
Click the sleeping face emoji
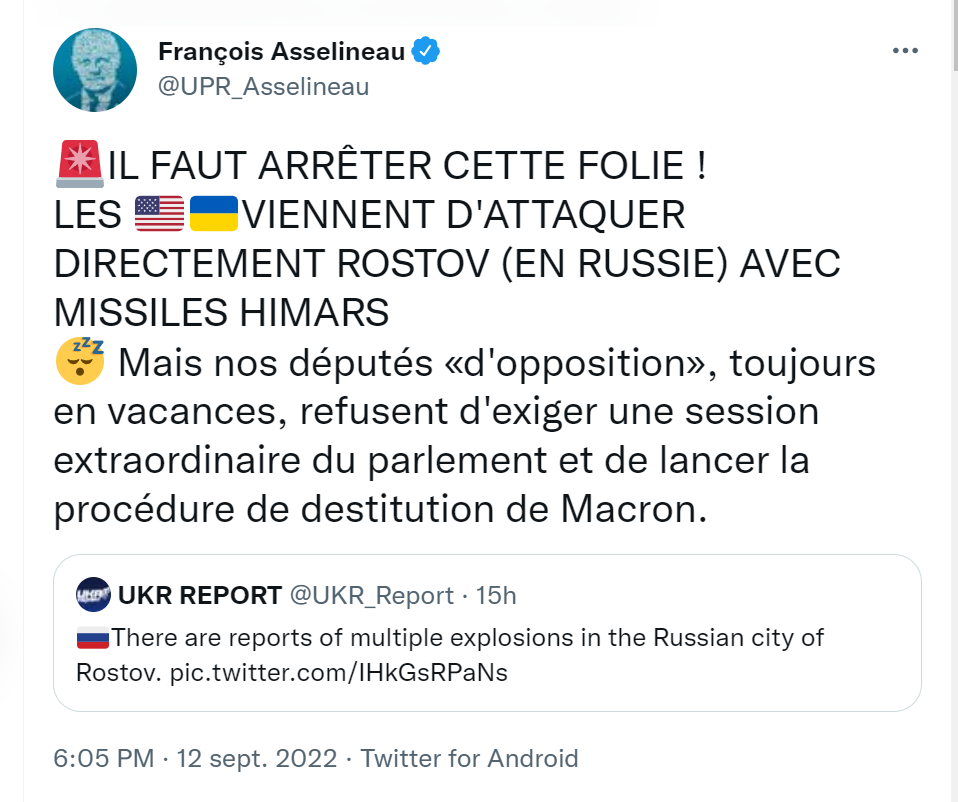80,361
